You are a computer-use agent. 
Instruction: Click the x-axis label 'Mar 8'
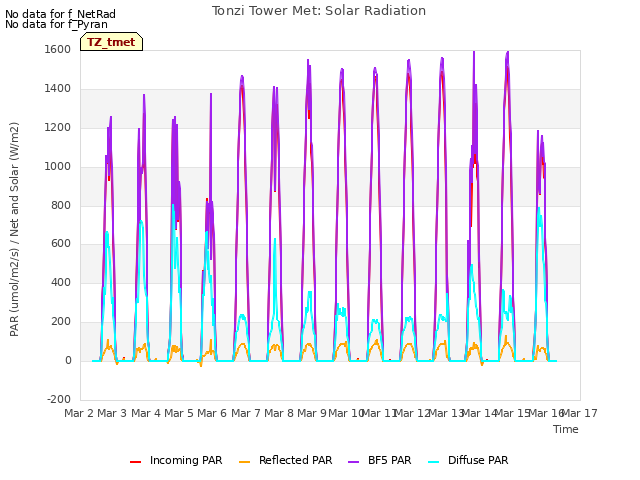(x=279, y=413)
